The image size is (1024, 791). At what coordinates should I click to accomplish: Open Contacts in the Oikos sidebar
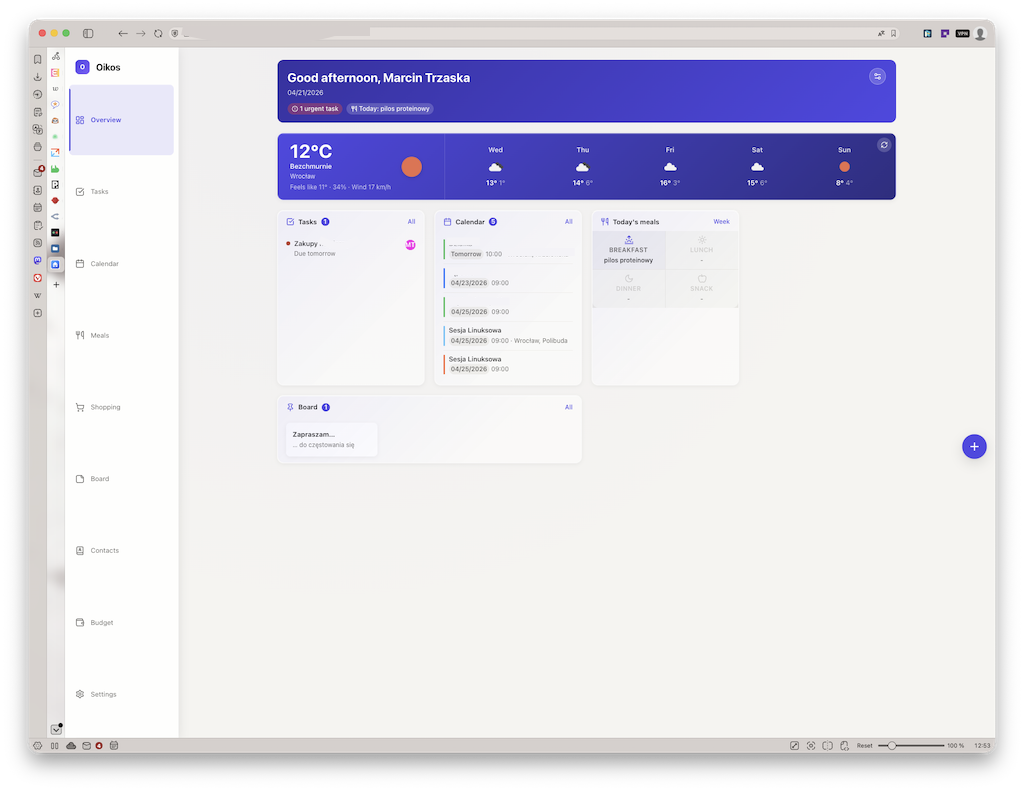coord(121,551)
